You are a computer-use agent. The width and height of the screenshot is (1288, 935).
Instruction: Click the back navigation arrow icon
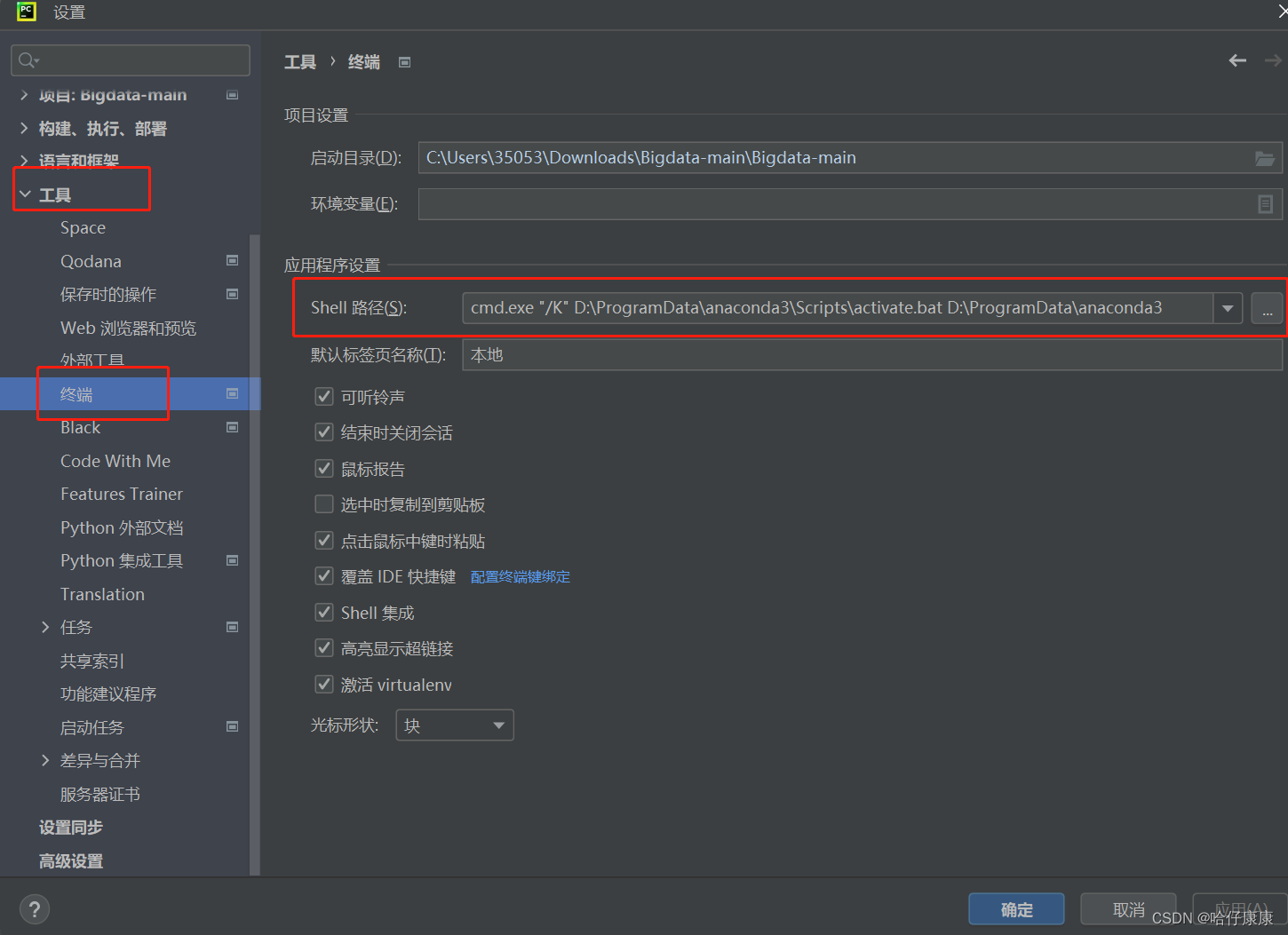click(1237, 60)
